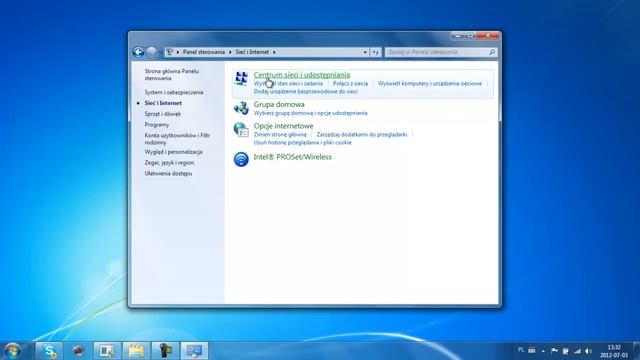Open the address bar history dropdown
Image resolution: width=640 pixels, height=360 pixels.
coord(365,52)
